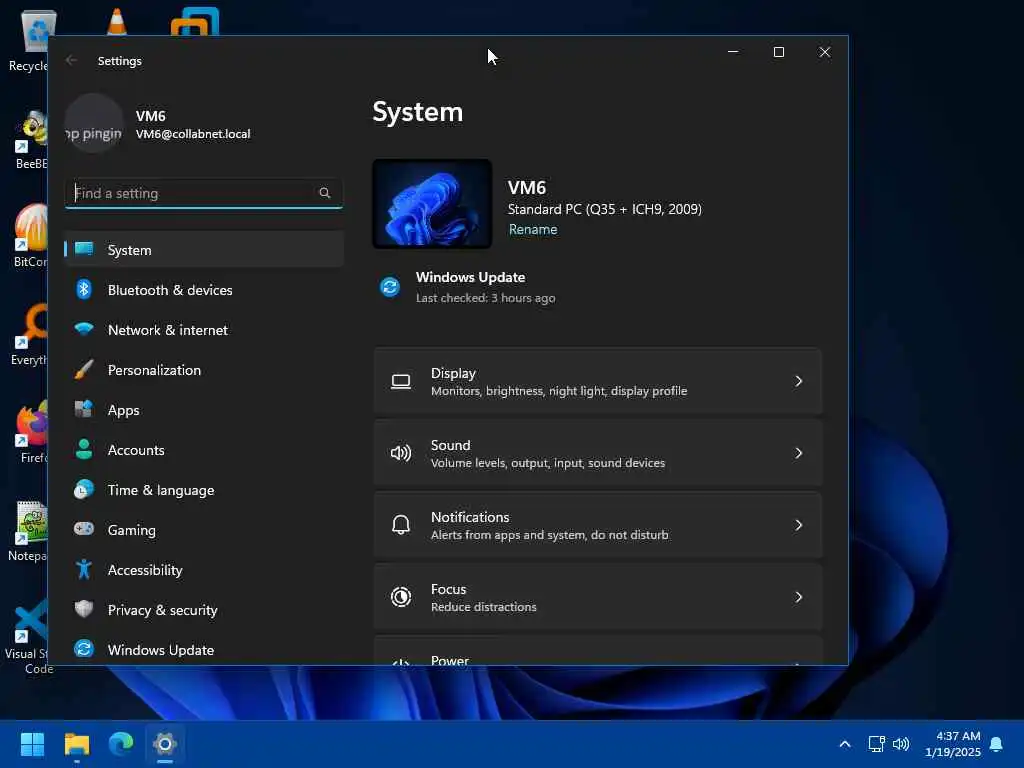Open the Gaming controller icon
The image size is (1024, 768).
84,529
